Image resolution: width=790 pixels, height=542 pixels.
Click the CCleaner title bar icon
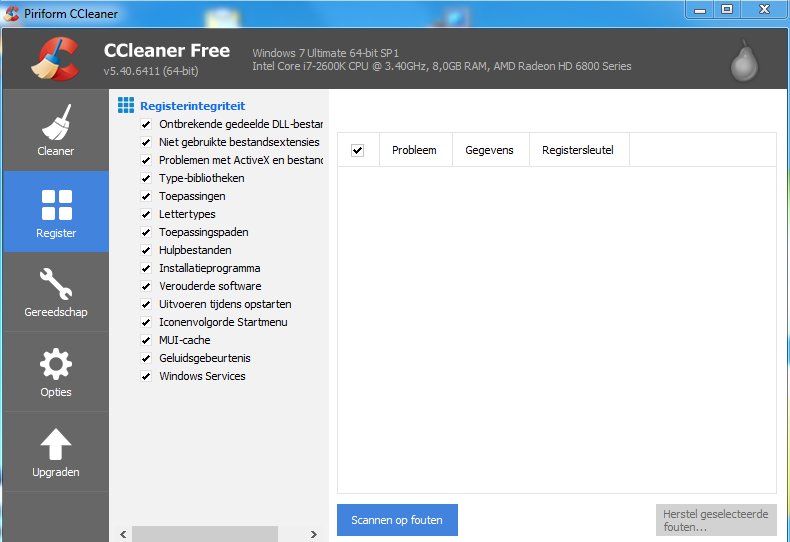click(11, 13)
